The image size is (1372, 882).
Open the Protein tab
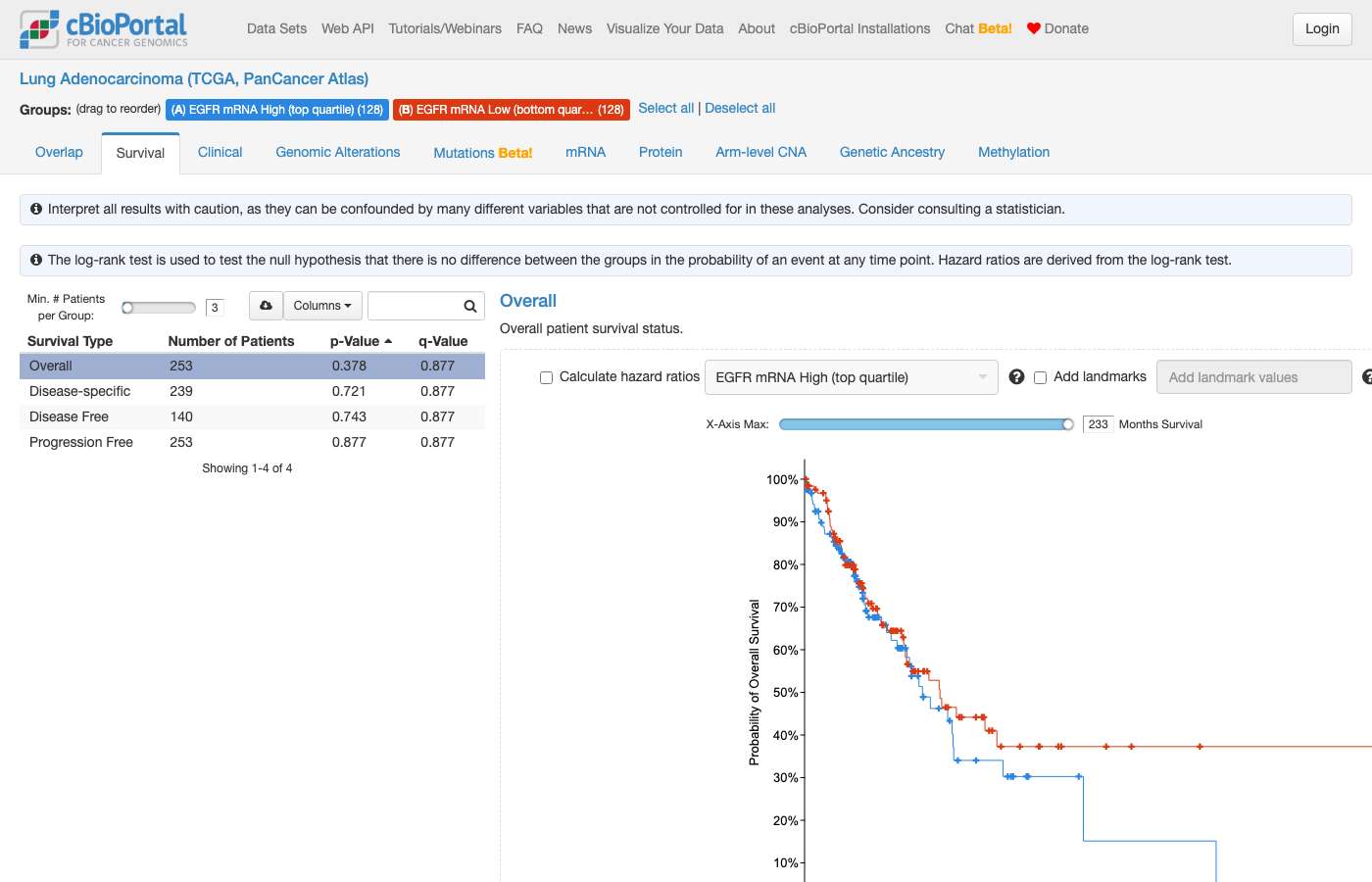tap(661, 152)
